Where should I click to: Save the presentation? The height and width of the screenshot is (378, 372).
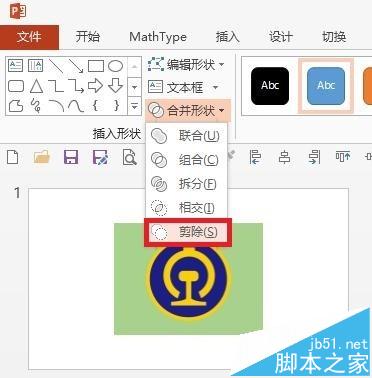coord(71,157)
